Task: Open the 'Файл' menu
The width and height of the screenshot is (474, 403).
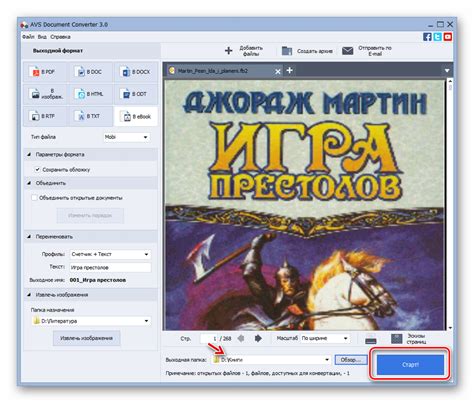Action: [x=28, y=37]
